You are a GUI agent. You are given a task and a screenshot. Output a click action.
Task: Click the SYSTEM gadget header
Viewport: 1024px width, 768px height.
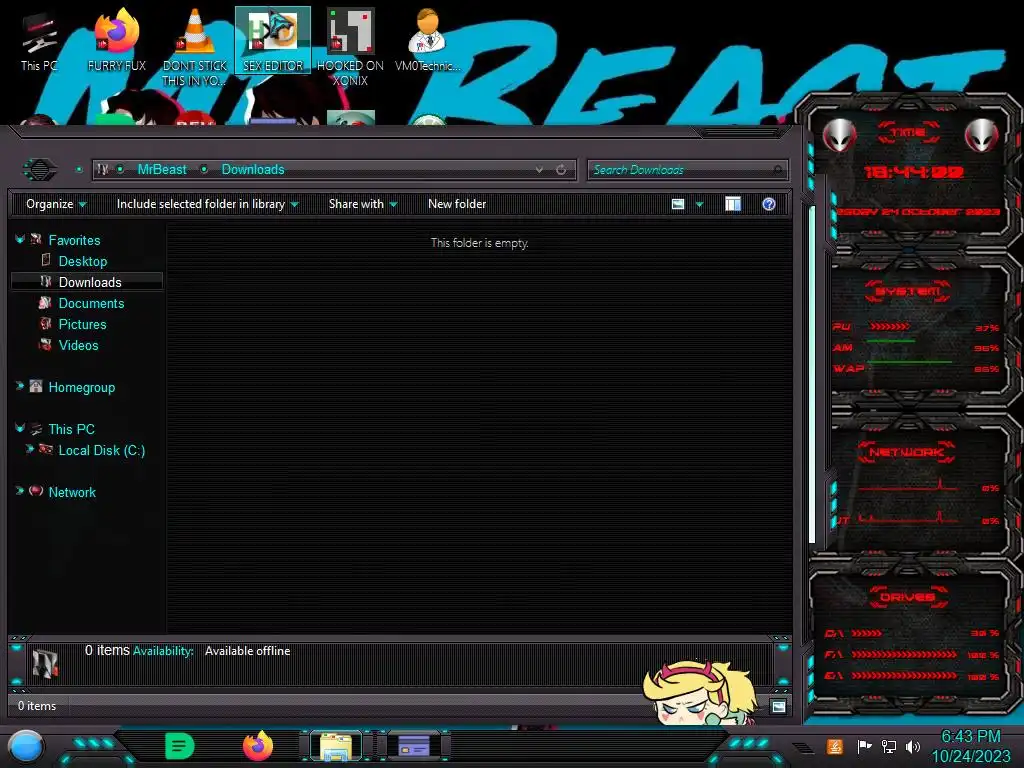click(x=908, y=291)
